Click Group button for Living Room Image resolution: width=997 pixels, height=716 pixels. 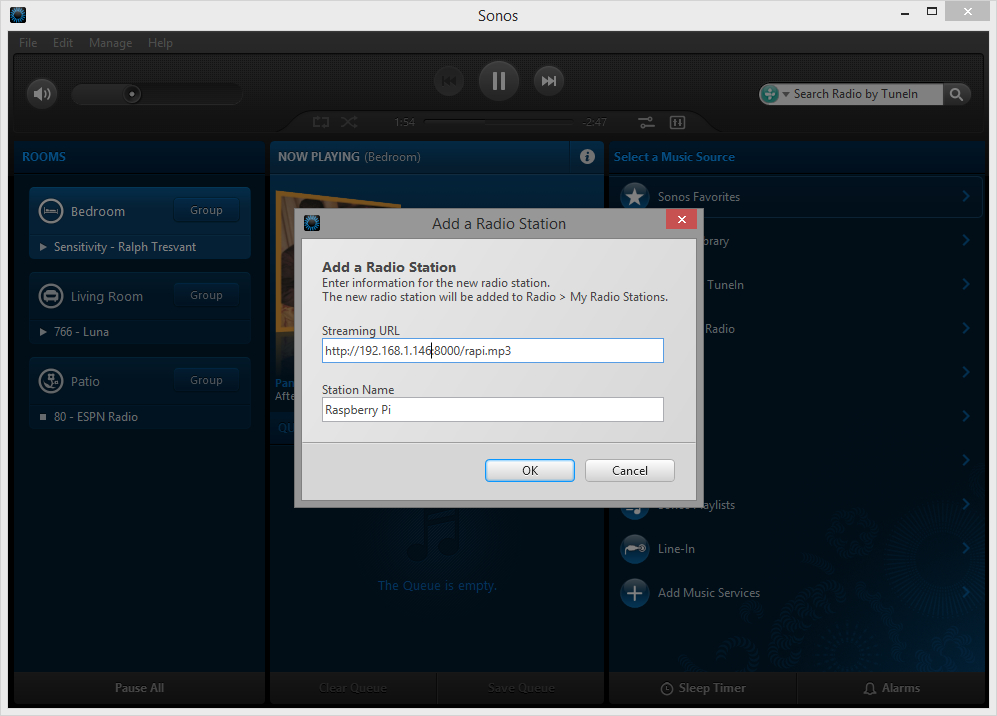tap(206, 295)
